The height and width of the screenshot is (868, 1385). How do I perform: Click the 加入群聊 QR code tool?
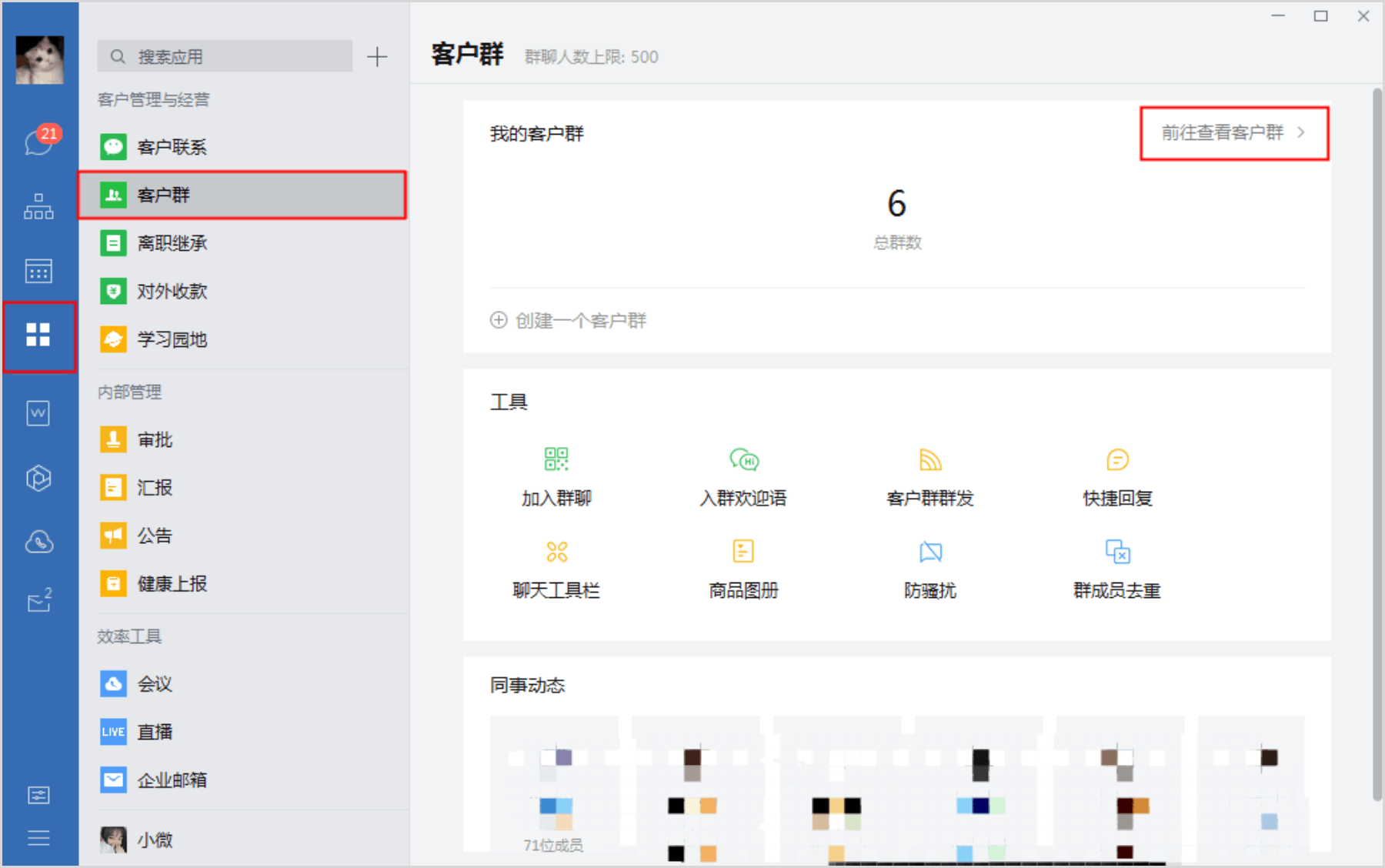tap(556, 476)
